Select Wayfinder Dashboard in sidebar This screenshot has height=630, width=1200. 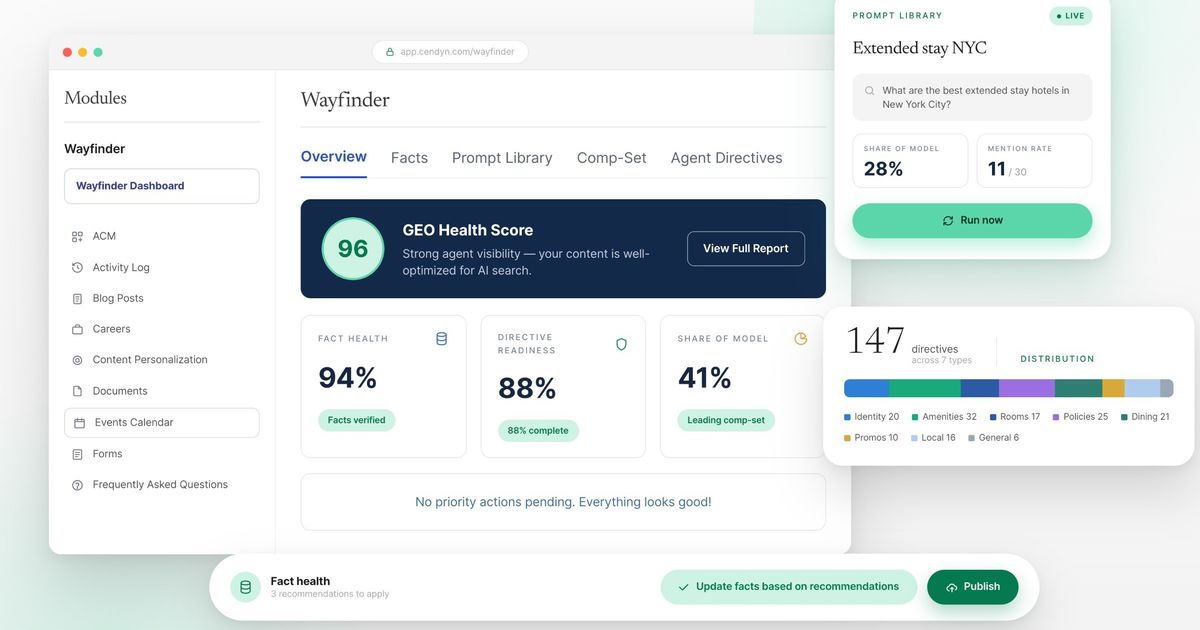point(162,186)
